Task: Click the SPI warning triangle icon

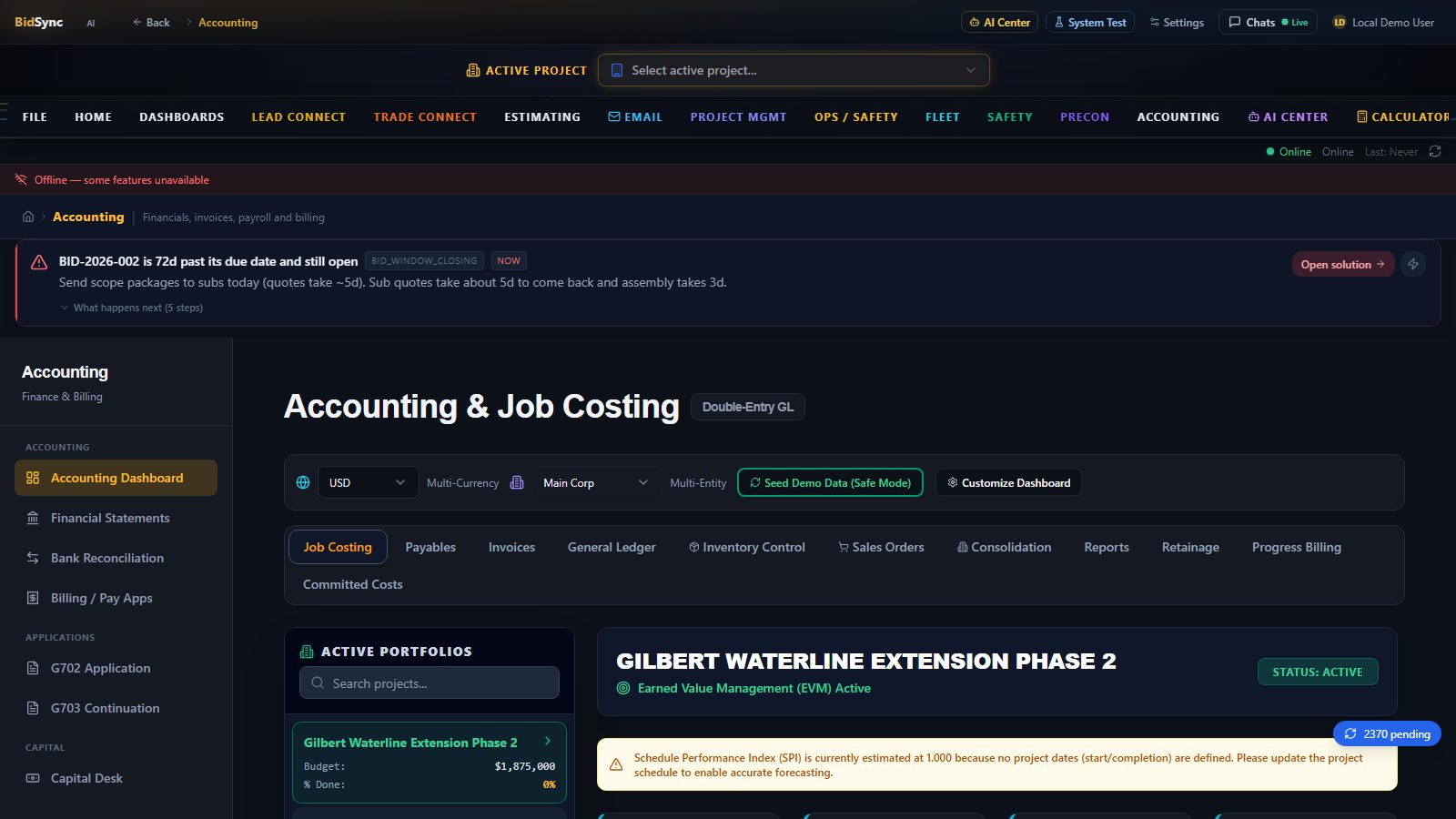Action: coord(616,764)
